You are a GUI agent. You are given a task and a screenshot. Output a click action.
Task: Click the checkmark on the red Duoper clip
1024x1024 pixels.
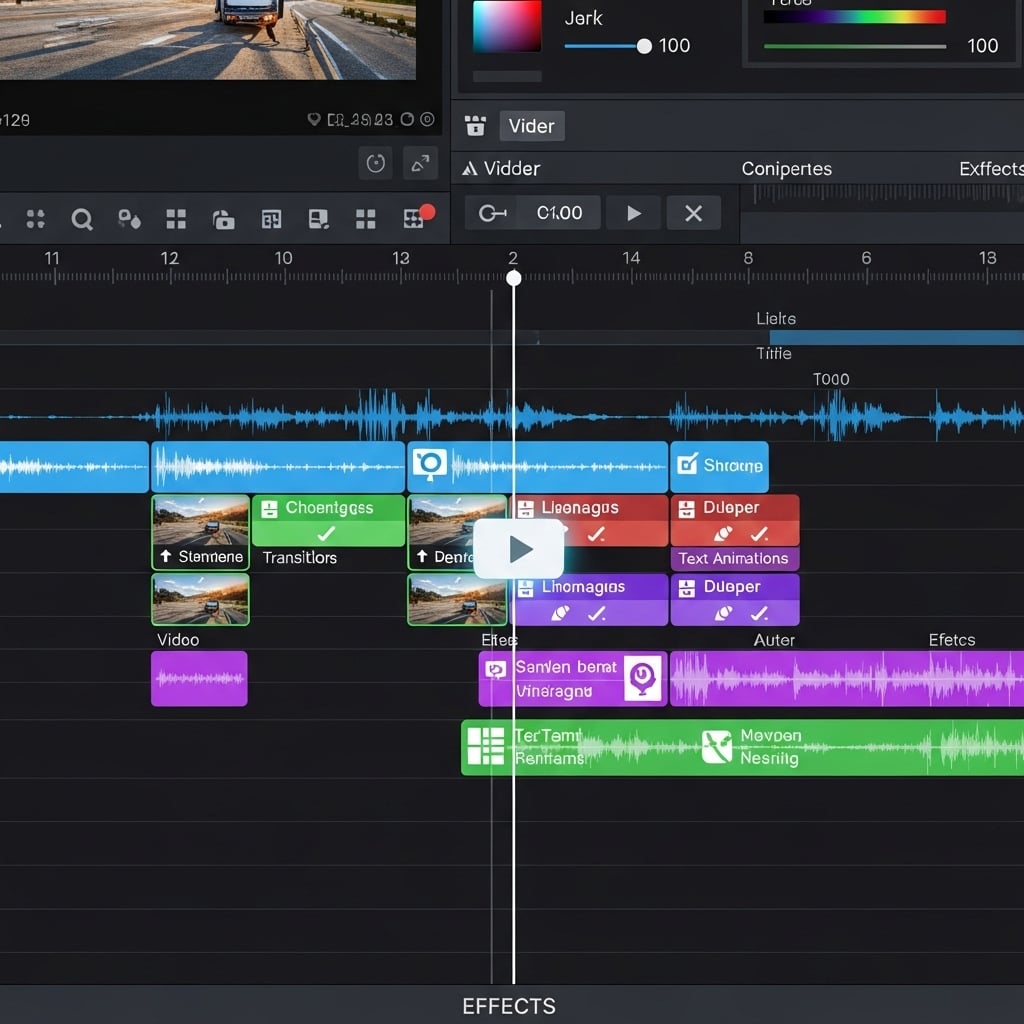[x=759, y=534]
